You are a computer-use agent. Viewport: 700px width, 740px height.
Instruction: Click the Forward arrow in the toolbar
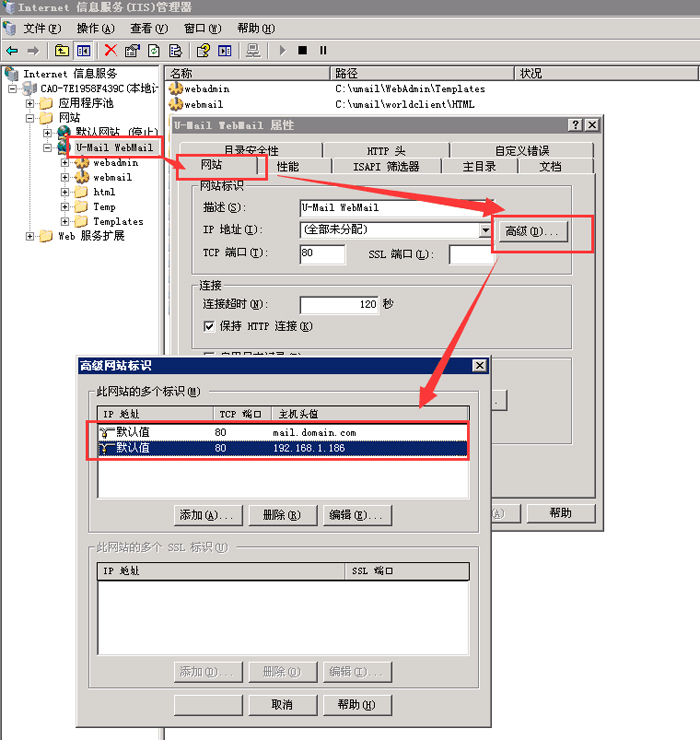33,50
